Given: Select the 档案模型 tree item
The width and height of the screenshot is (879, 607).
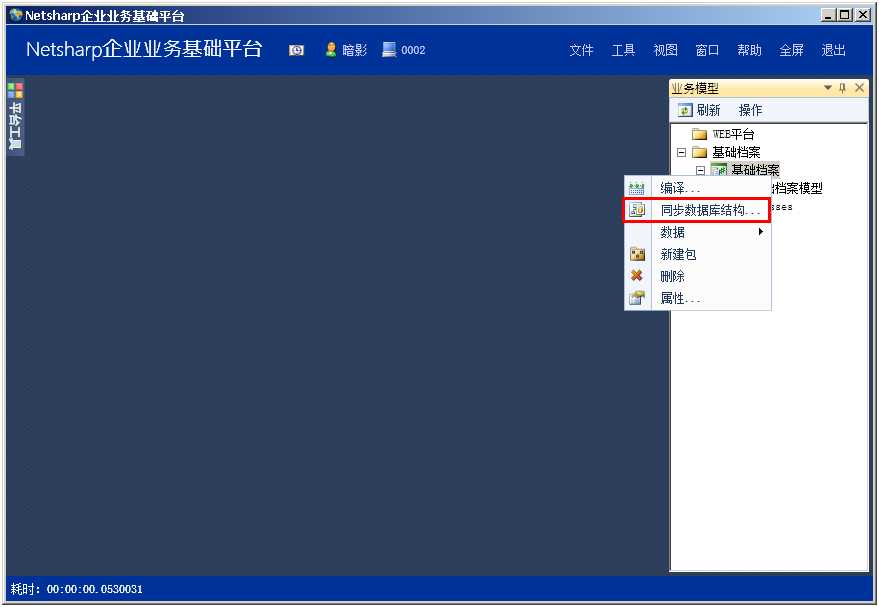Looking at the screenshot, I should click(x=797, y=188).
